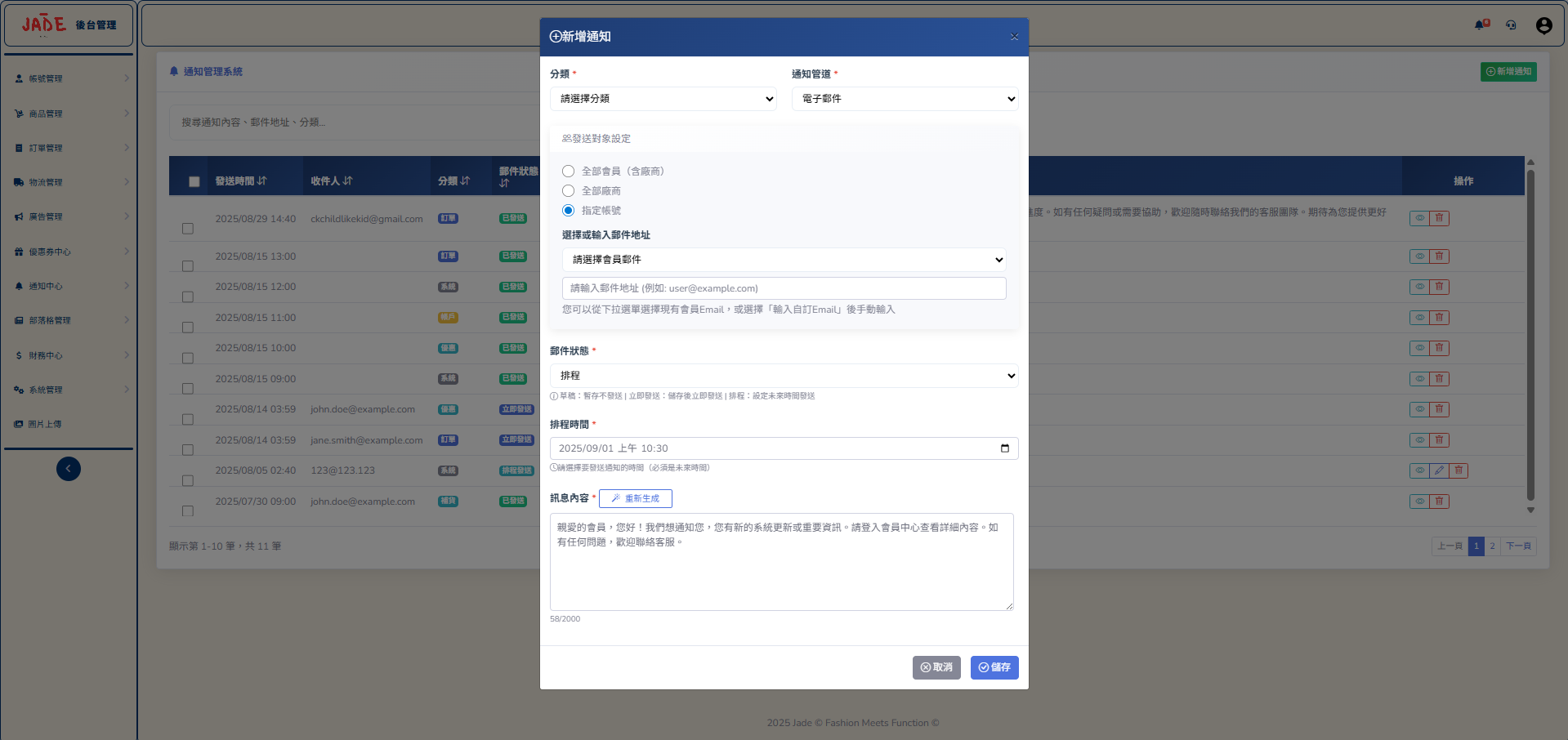Go to page 2 in pagination
The height and width of the screenshot is (740, 1568).
[1492, 546]
